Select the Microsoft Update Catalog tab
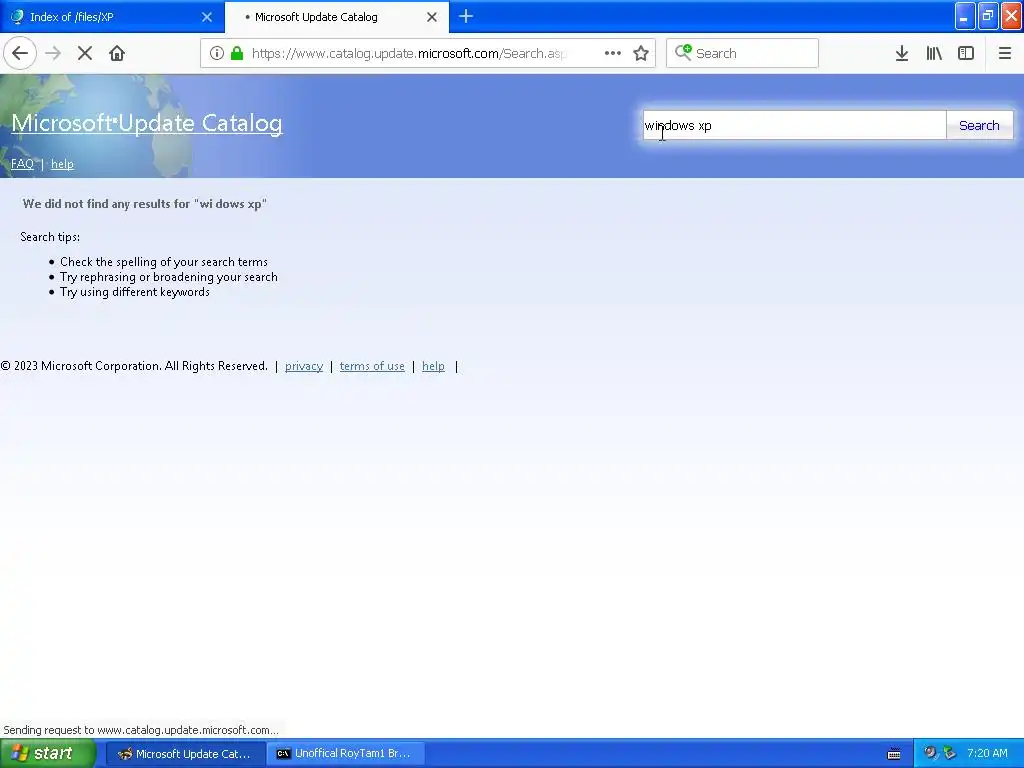 click(337, 17)
